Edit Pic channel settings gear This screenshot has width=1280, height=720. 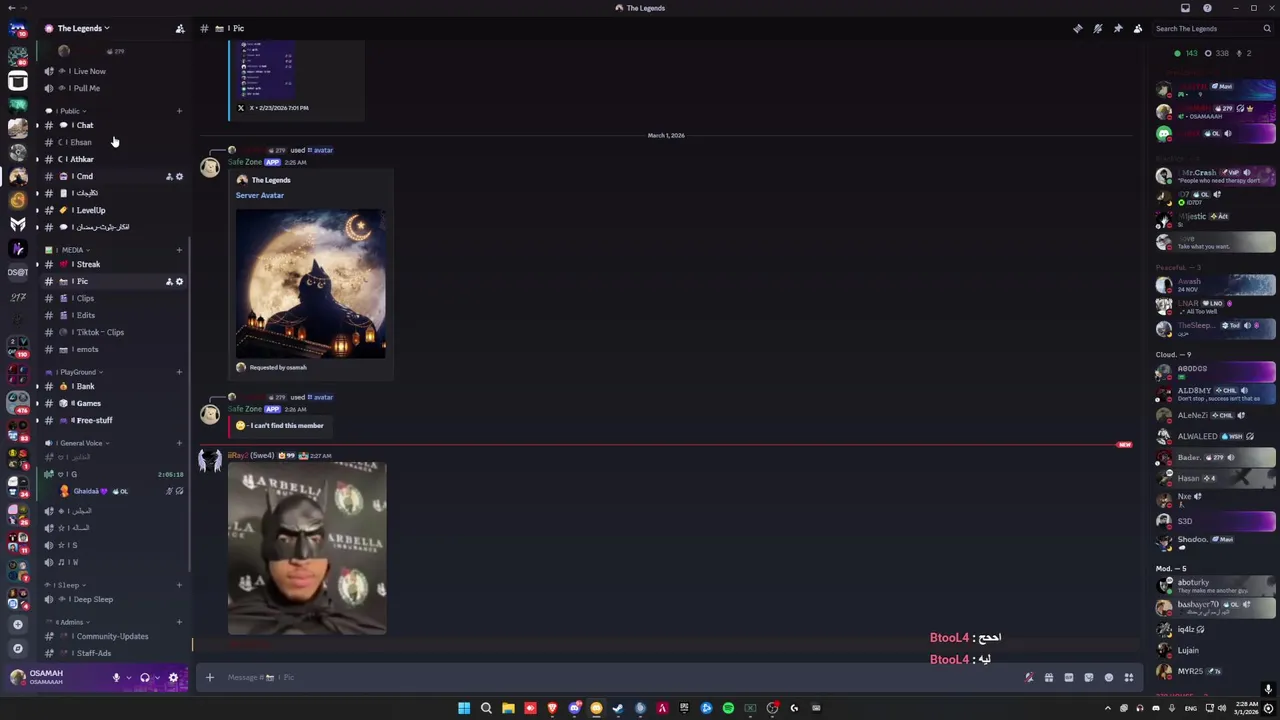(x=180, y=282)
